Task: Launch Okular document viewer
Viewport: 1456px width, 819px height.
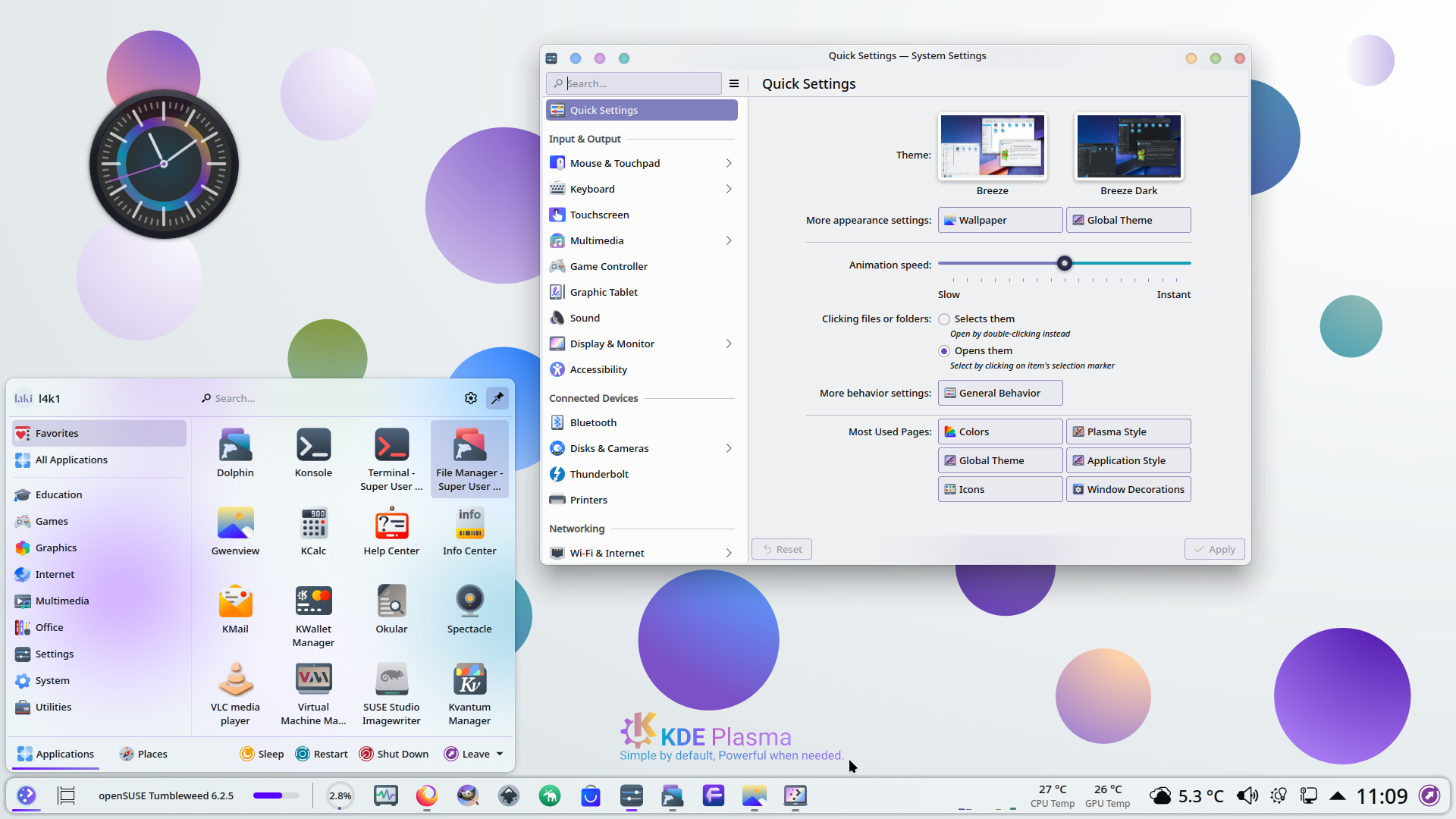Action: (391, 610)
